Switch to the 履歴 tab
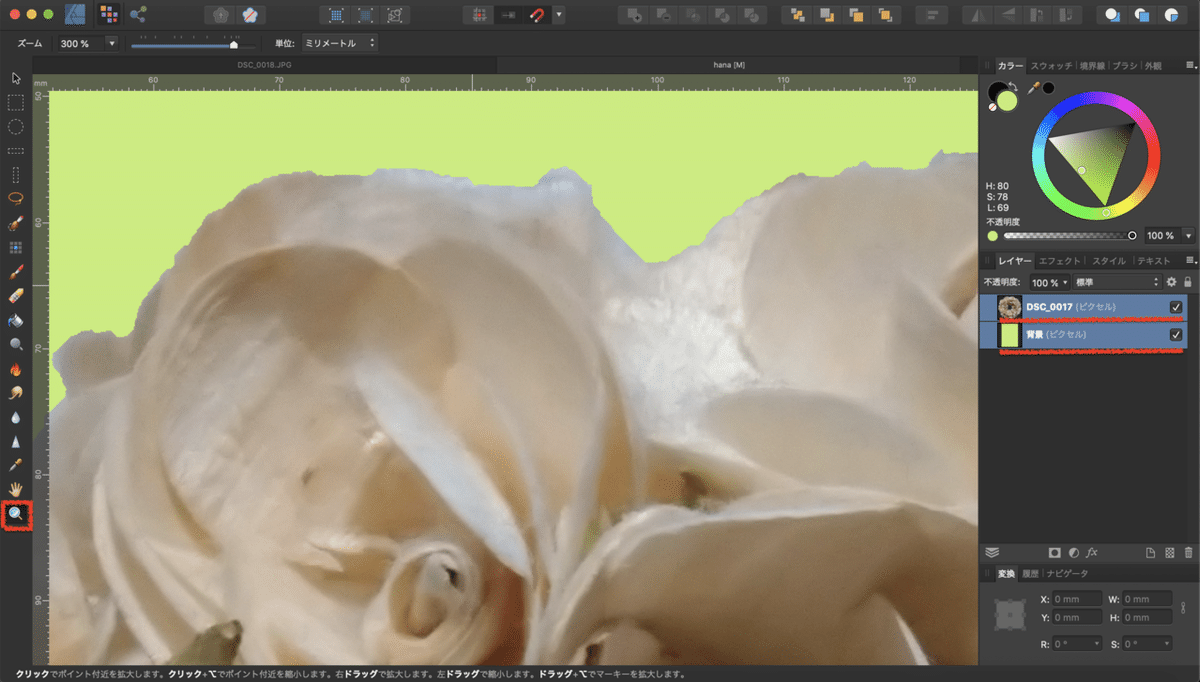 [x=1030, y=574]
